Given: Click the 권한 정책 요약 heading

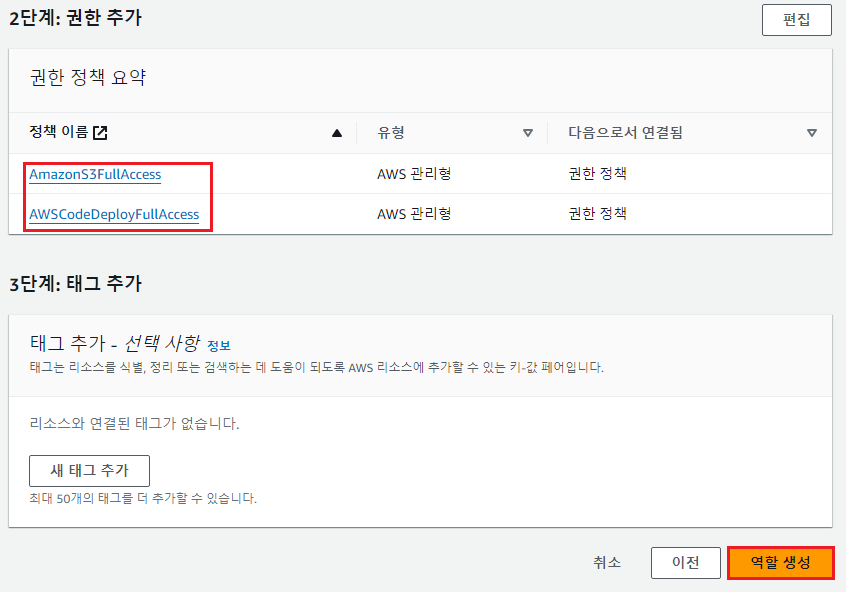Looking at the screenshot, I should [x=88, y=77].
